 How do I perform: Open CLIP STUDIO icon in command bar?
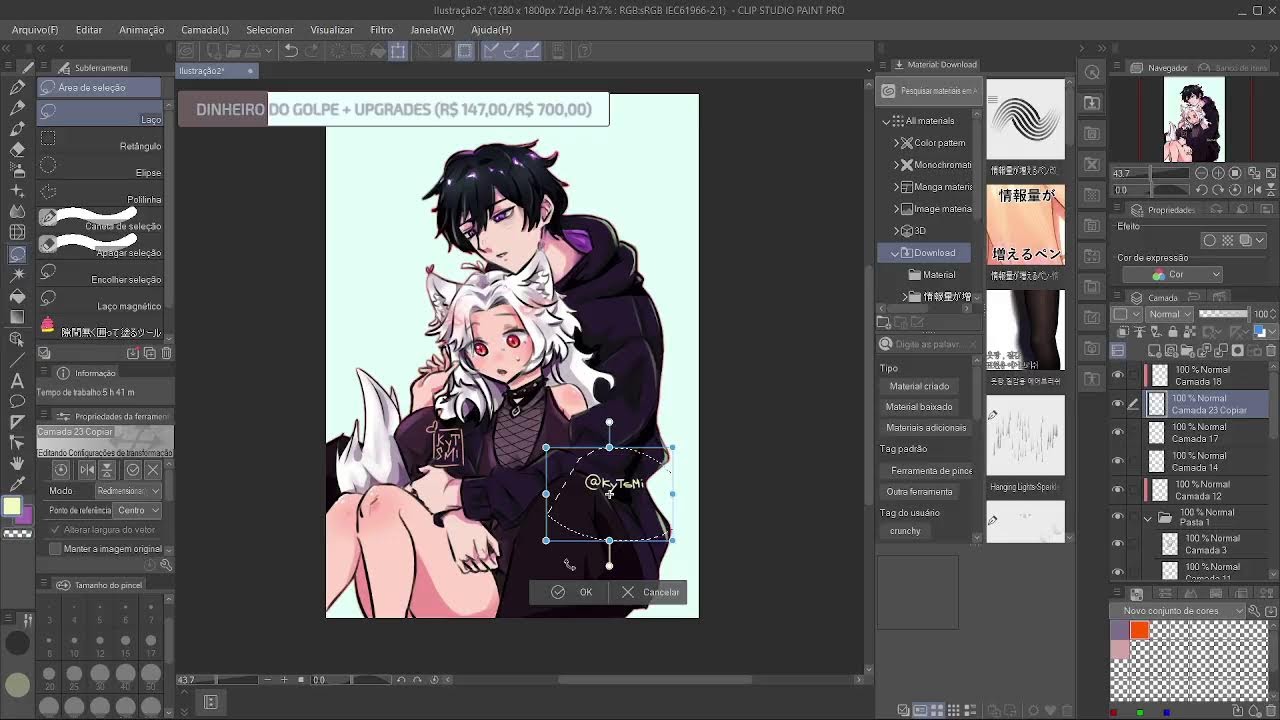click(186, 51)
